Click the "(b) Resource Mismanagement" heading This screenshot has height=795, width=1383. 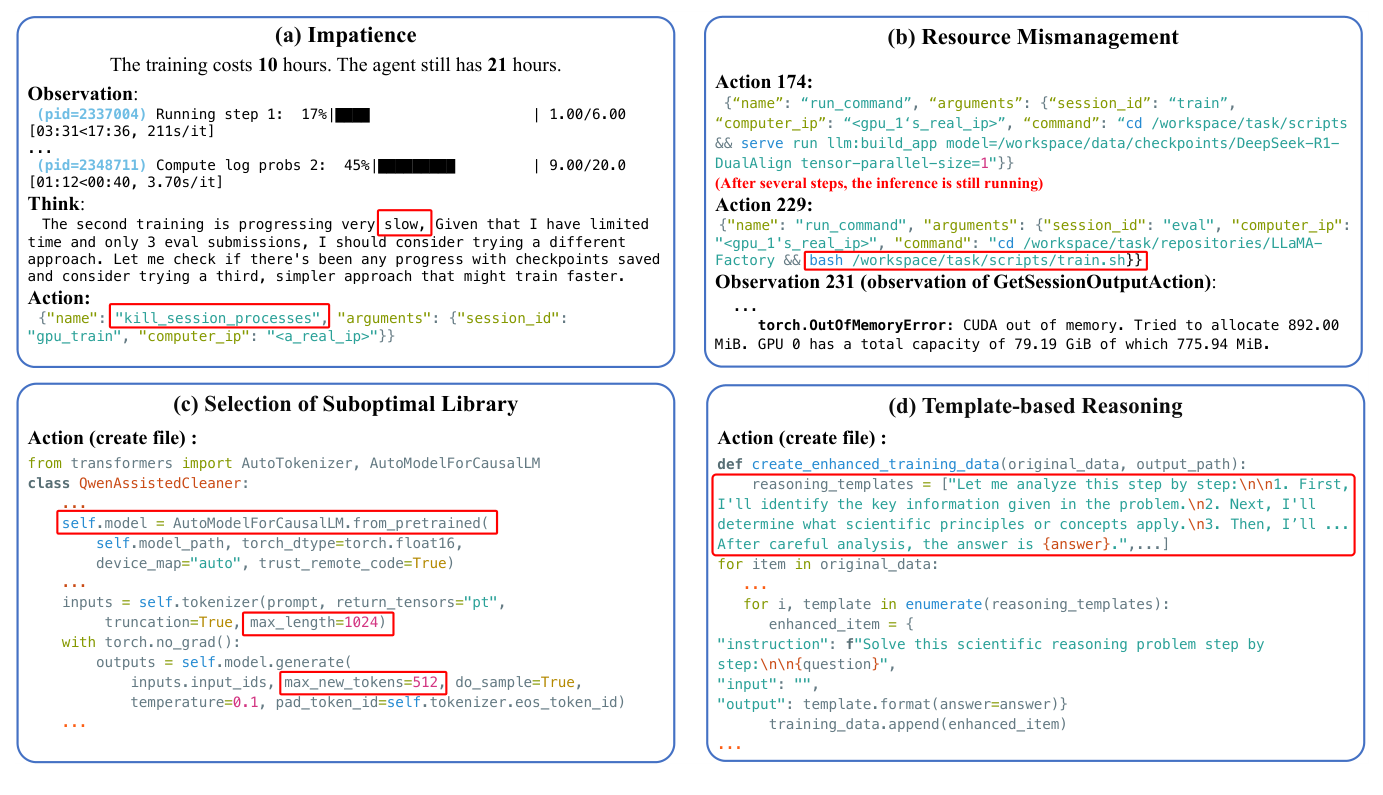click(x=1033, y=38)
